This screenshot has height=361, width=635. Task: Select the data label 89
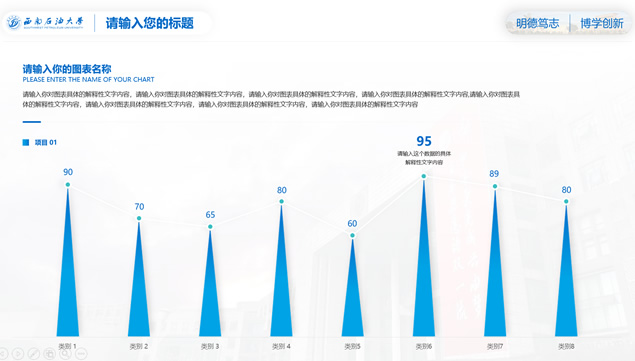(494, 173)
